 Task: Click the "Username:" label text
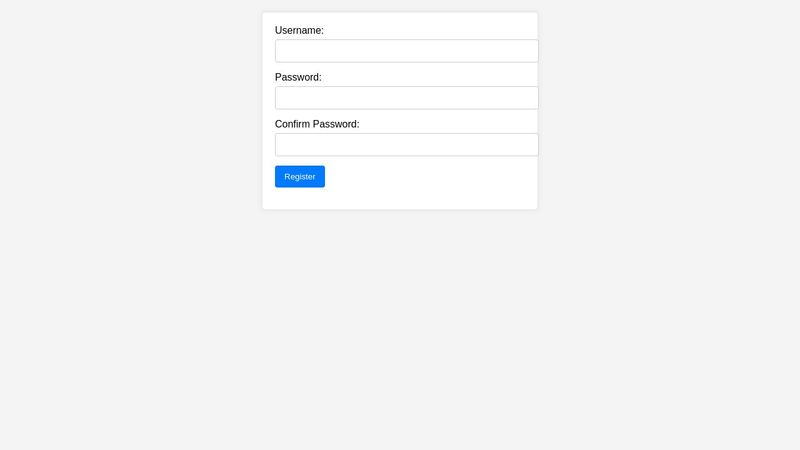click(x=299, y=30)
